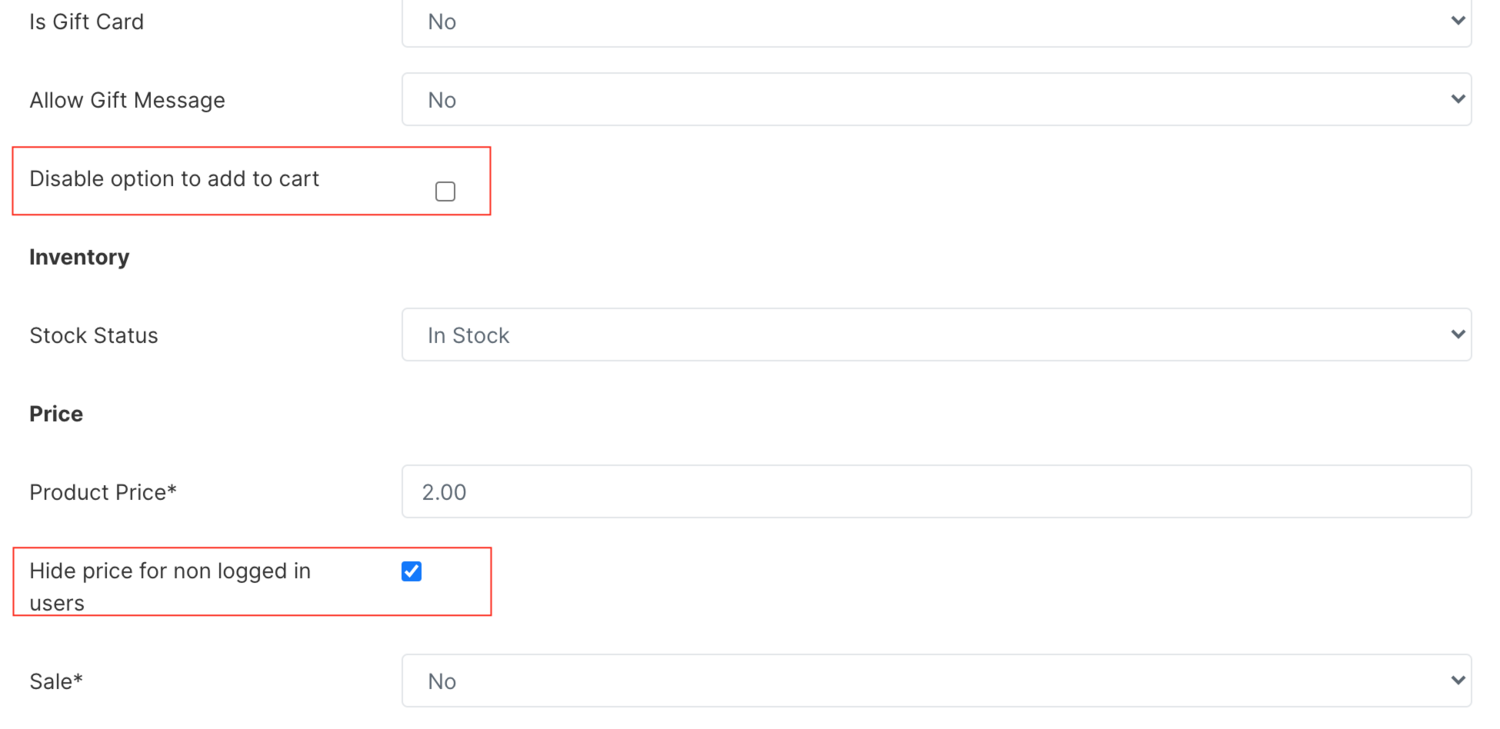
Task: Click the Allow Gift Message chevron arrow
Action: click(1458, 99)
